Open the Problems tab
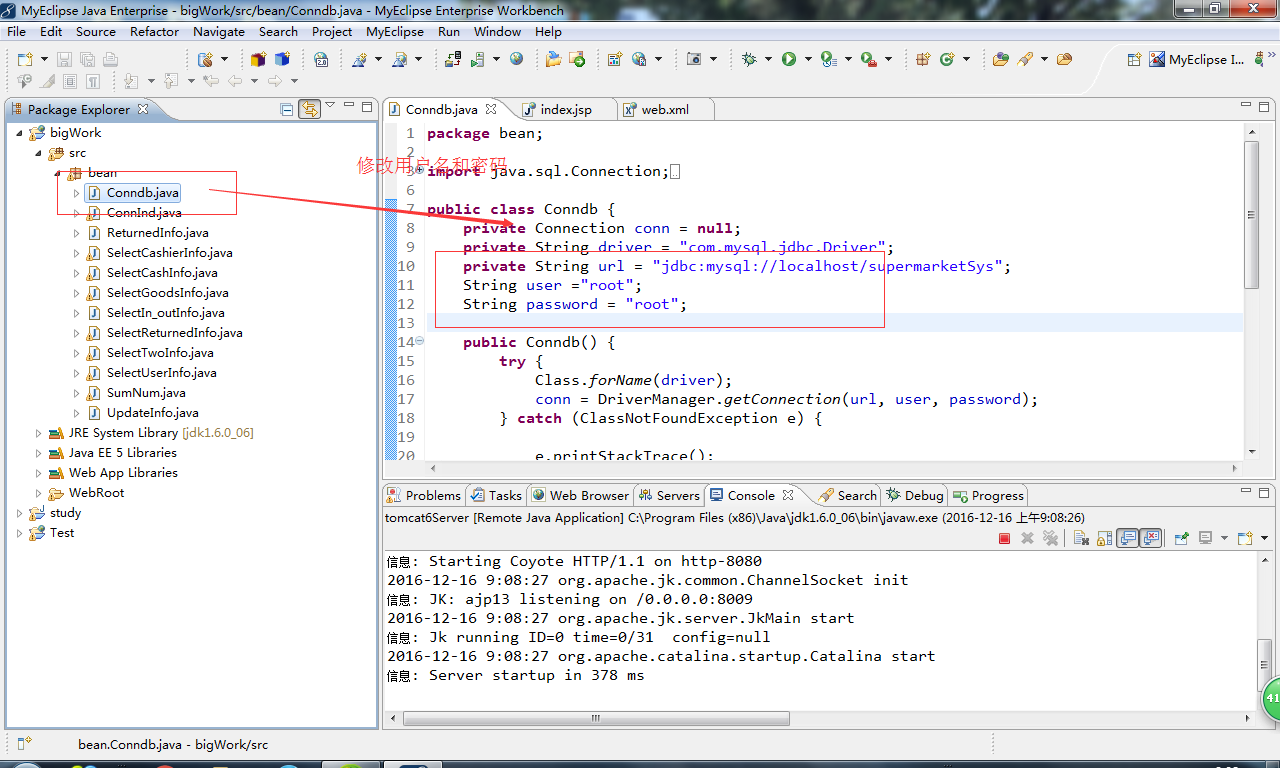The image size is (1280, 768). tap(424, 495)
